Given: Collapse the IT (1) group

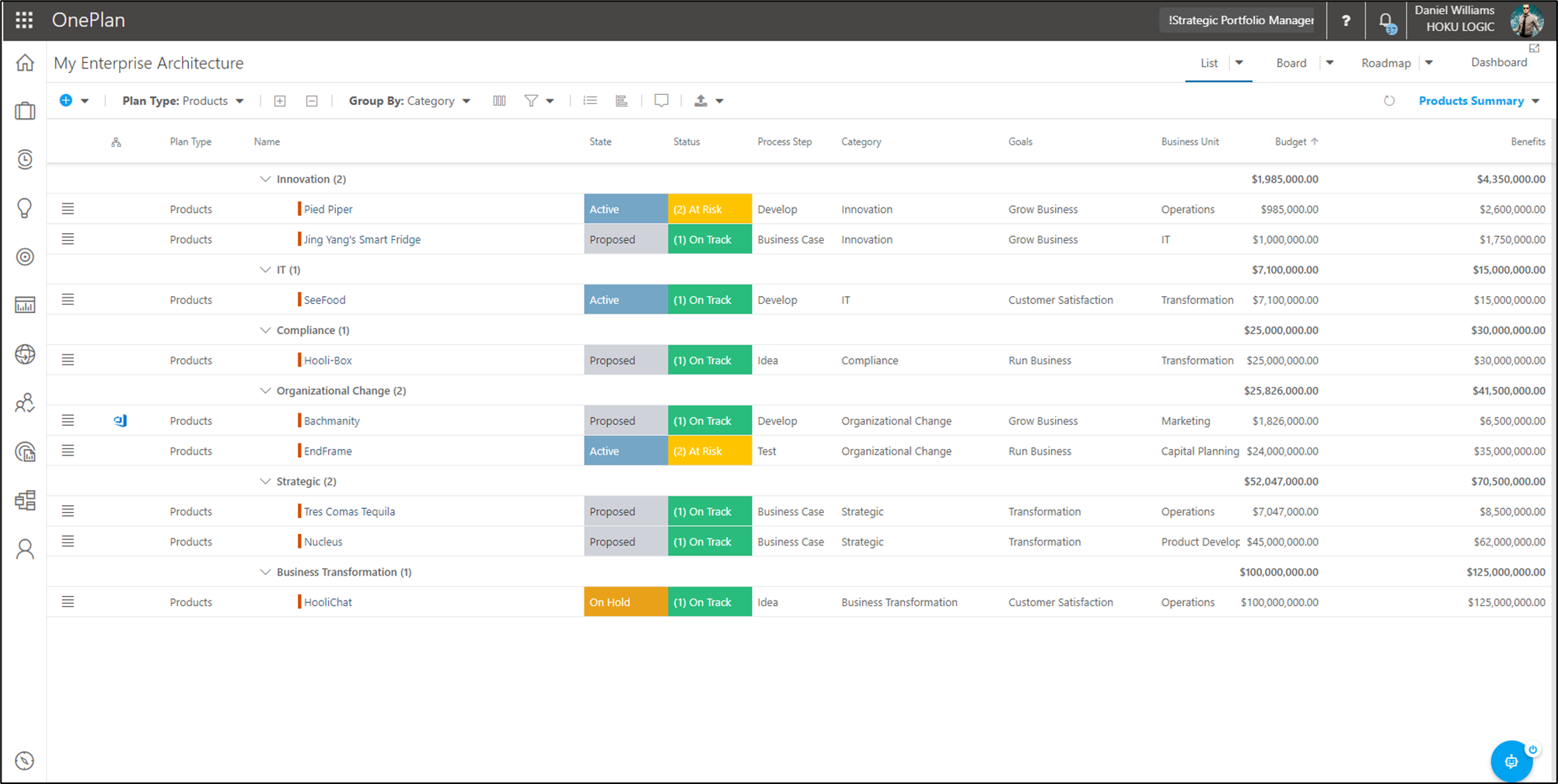Looking at the screenshot, I should [x=265, y=270].
